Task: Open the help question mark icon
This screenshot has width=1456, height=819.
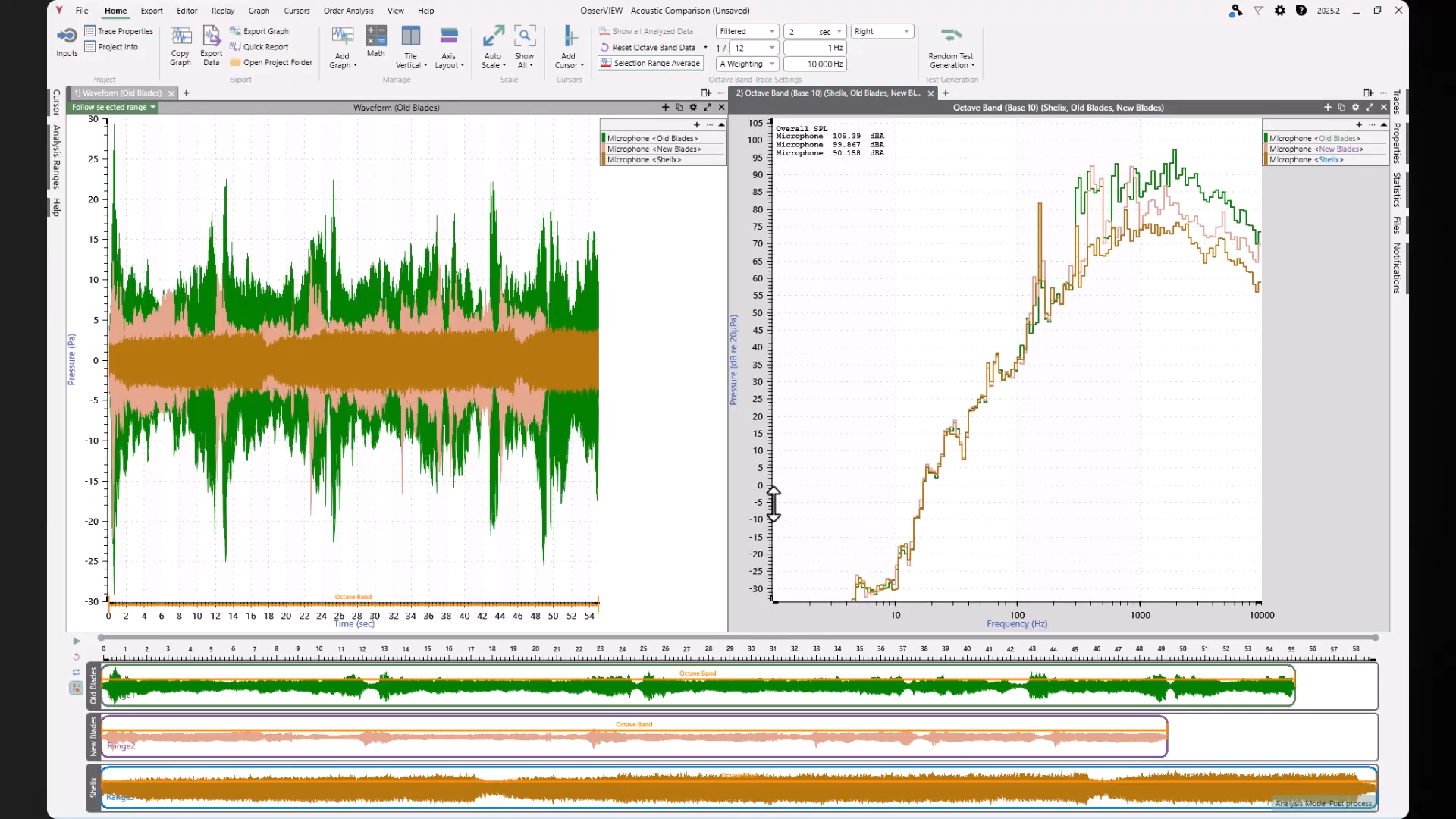Action: click(x=1301, y=11)
